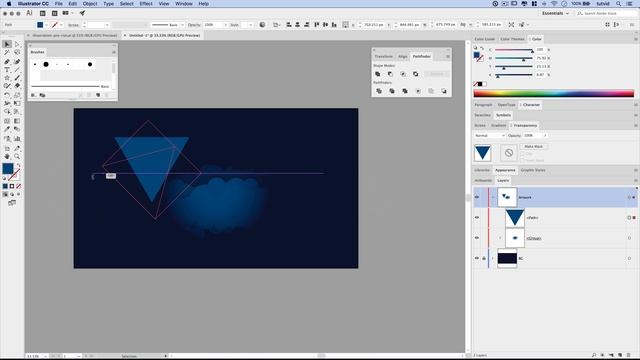Screen dimensions: 640x360
Task: Open the Normal blending mode dropdown
Action: (489, 136)
